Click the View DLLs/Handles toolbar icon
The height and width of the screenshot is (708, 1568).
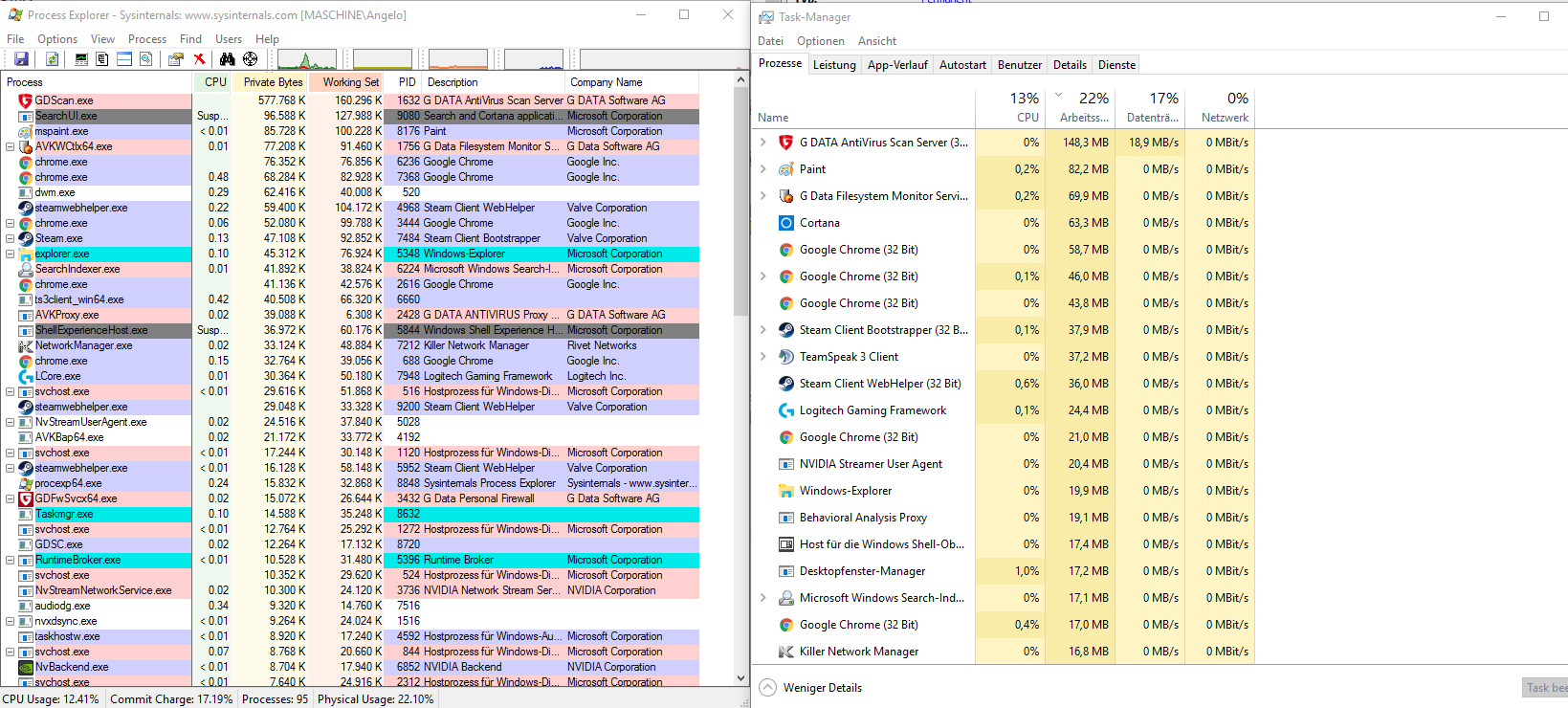point(145,59)
